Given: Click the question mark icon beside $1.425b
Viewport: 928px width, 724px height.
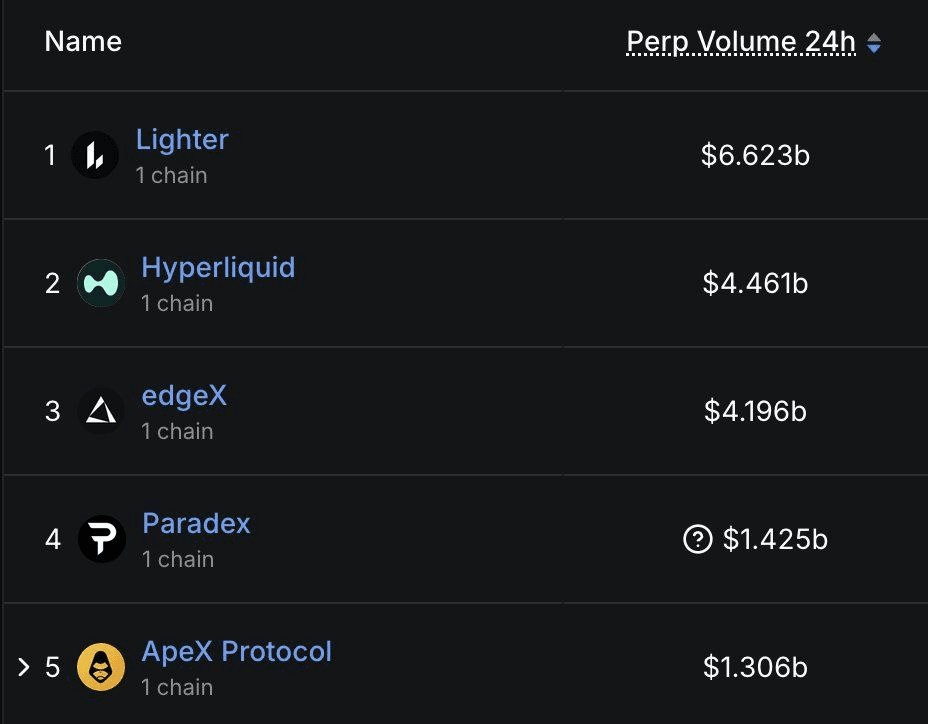Looking at the screenshot, I should [696, 540].
